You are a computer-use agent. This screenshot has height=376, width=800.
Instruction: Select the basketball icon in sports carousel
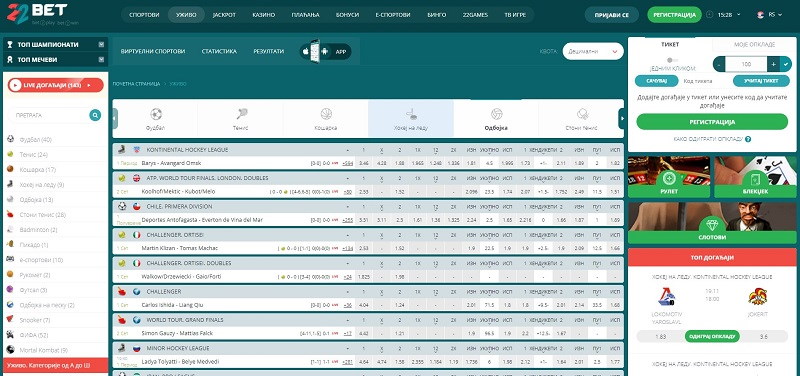326,114
